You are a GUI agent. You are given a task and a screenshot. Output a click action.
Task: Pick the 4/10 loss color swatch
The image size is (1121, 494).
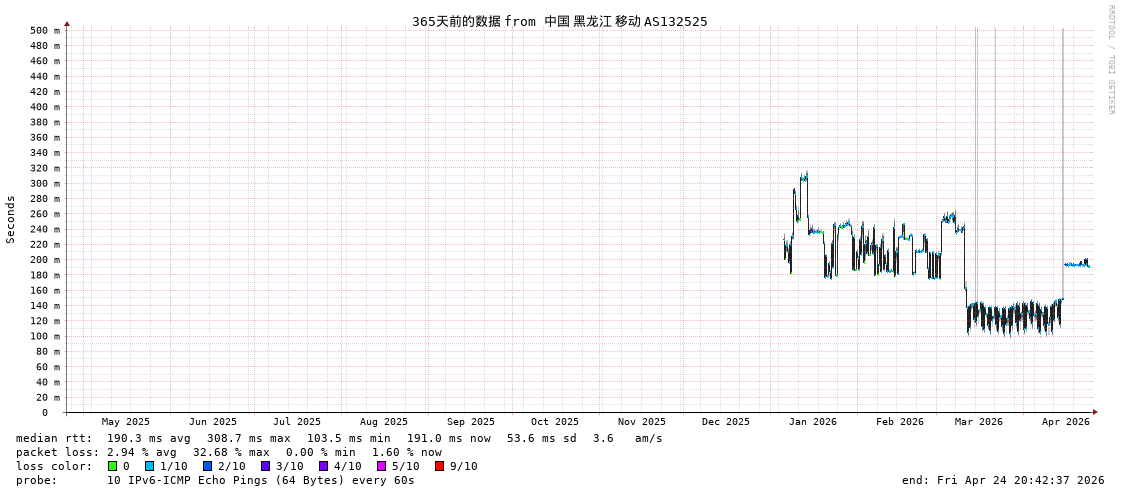click(323, 466)
